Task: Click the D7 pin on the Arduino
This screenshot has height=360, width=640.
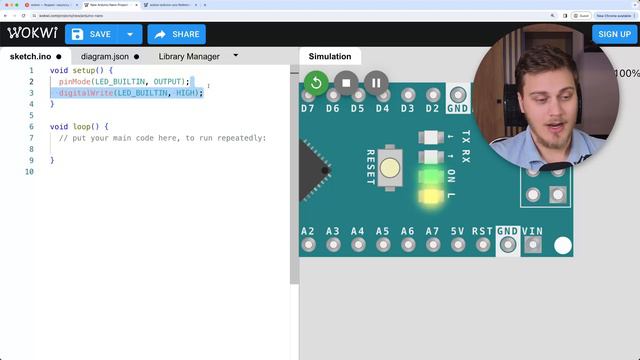Action: pyautogui.click(x=308, y=96)
